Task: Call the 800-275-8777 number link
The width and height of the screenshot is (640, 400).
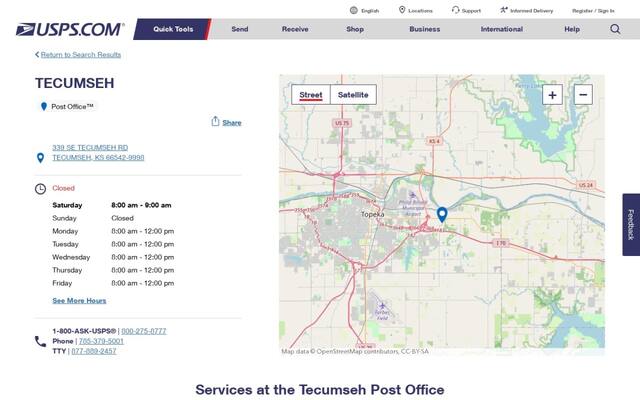Action: coord(144,331)
